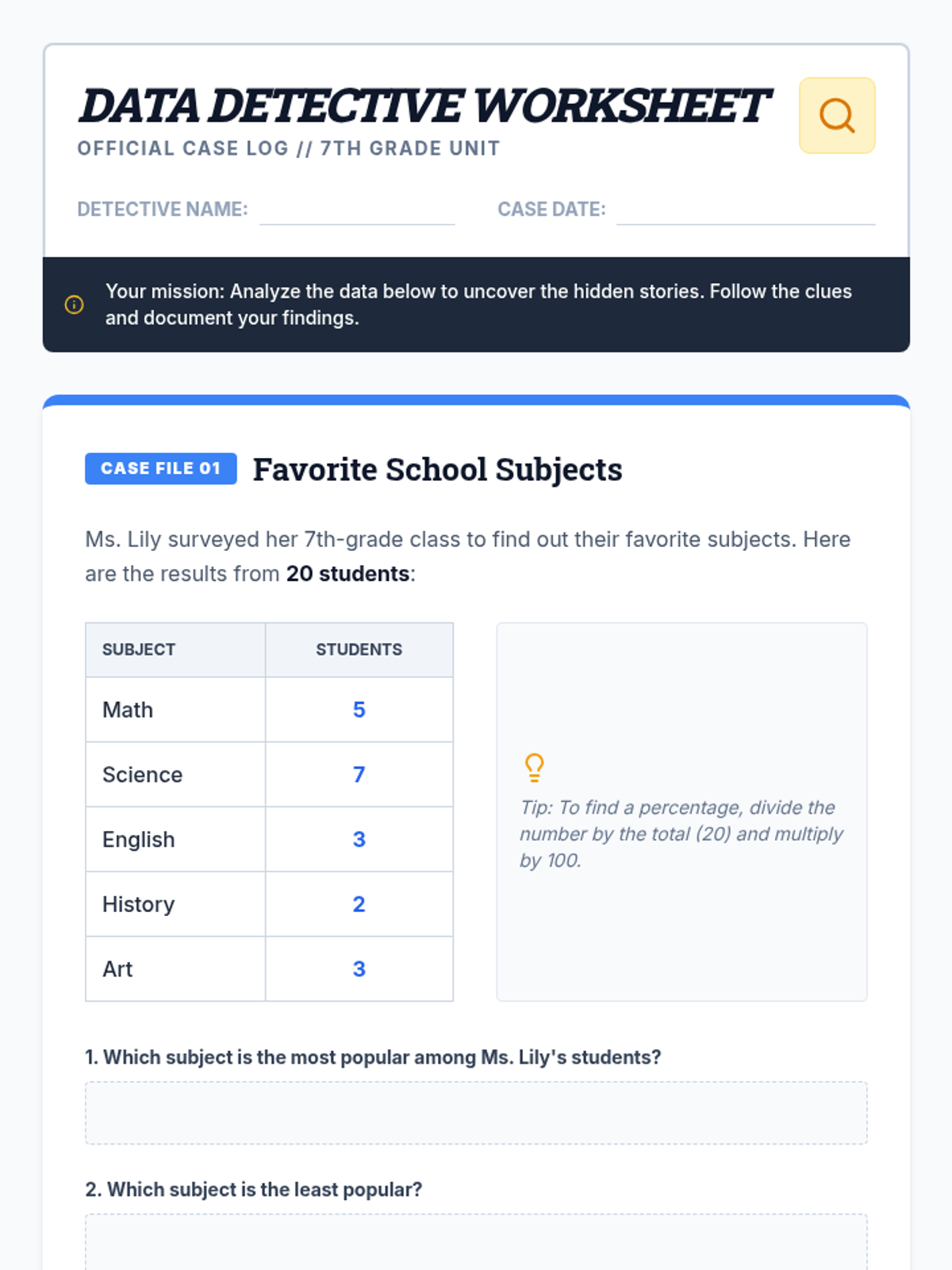Click the bold "20 students" text
Viewport: 952px width, 1270px height.
pos(347,574)
